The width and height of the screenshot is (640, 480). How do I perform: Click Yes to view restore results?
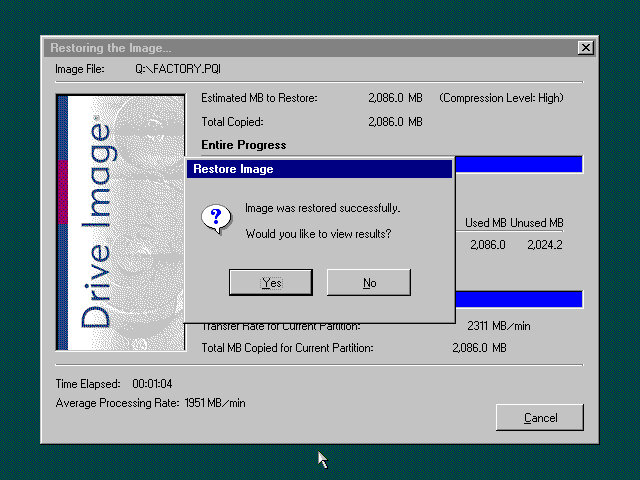(x=270, y=283)
